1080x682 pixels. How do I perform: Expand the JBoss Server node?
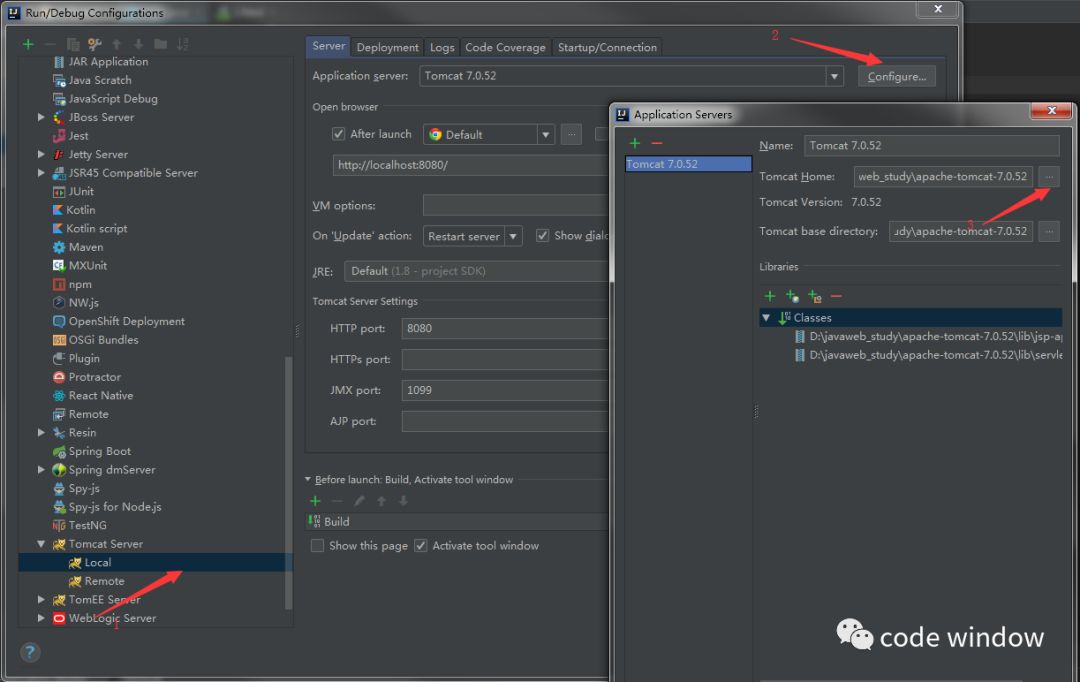coord(41,117)
